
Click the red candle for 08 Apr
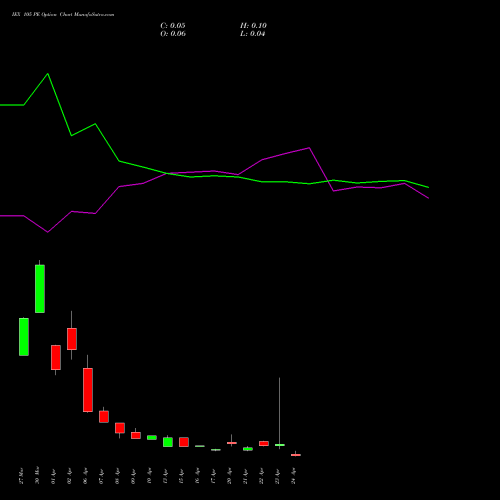(120, 428)
